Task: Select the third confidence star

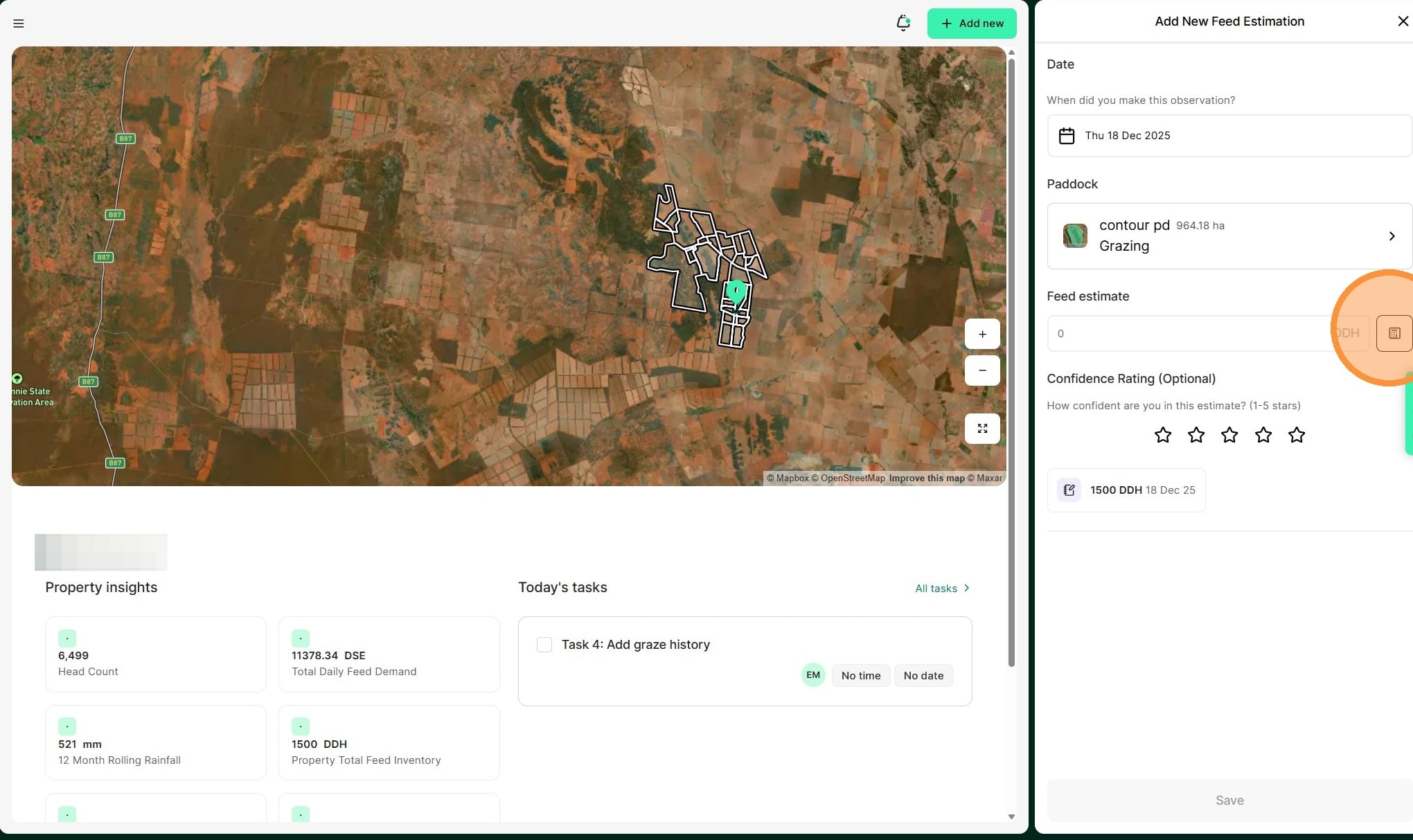Action: tap(1229, 435)
